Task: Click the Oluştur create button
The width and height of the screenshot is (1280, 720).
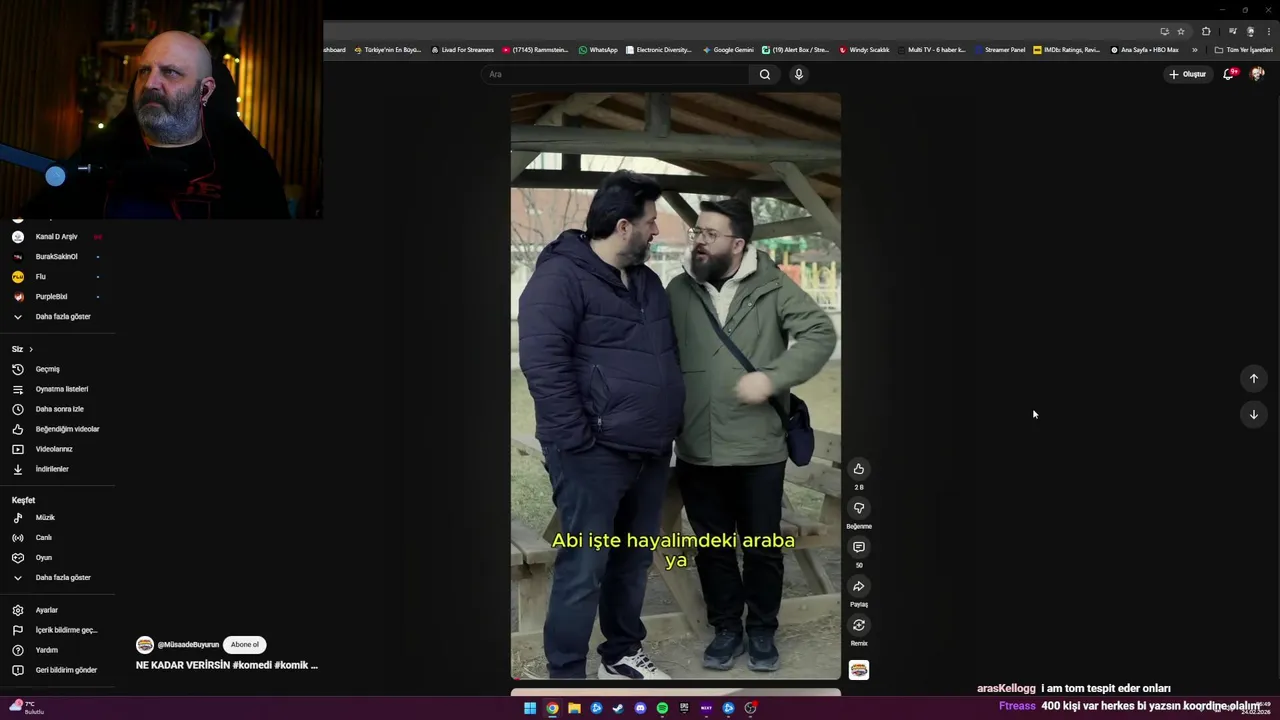Action: point(1188,74)
